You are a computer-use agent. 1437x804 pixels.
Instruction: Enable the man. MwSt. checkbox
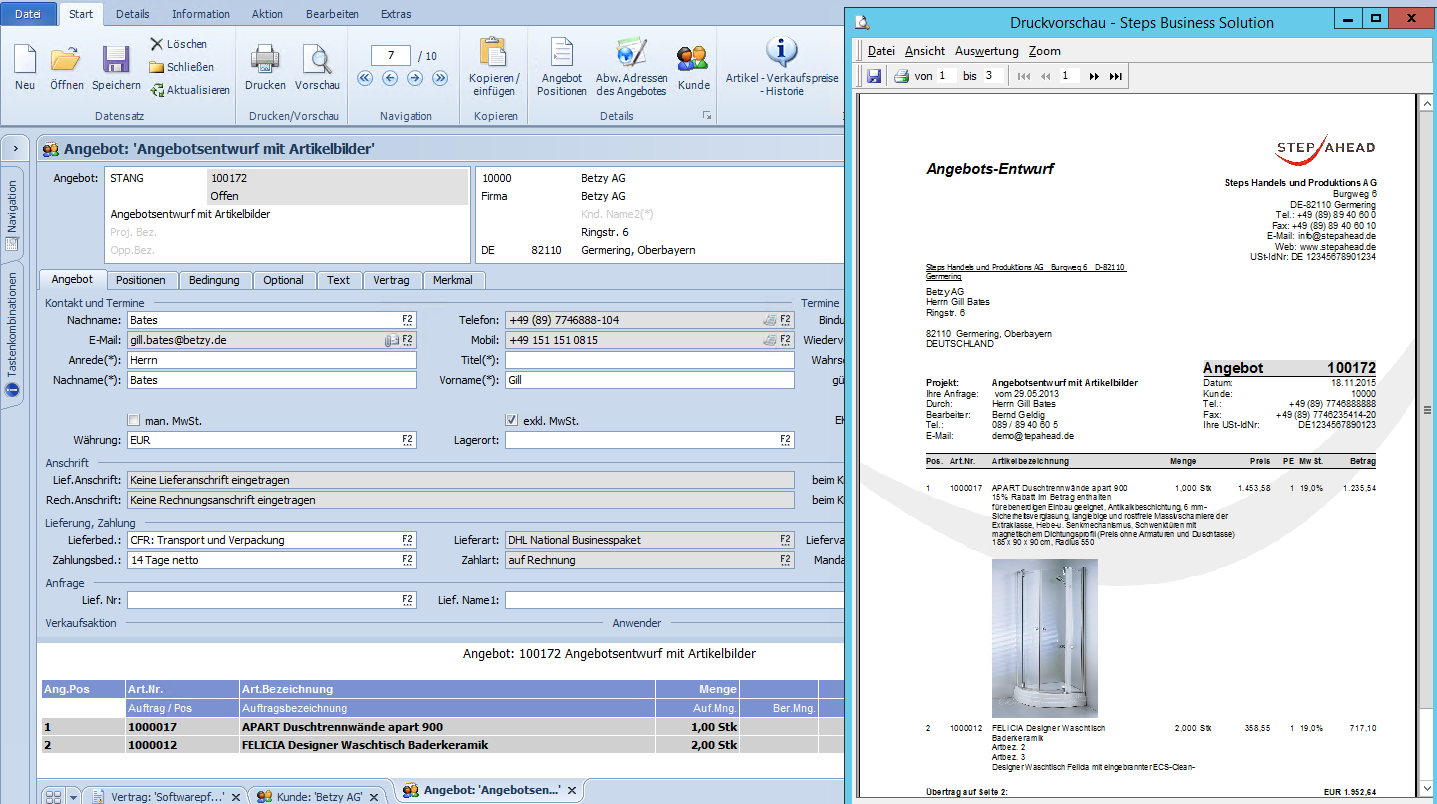coord(134,421)
